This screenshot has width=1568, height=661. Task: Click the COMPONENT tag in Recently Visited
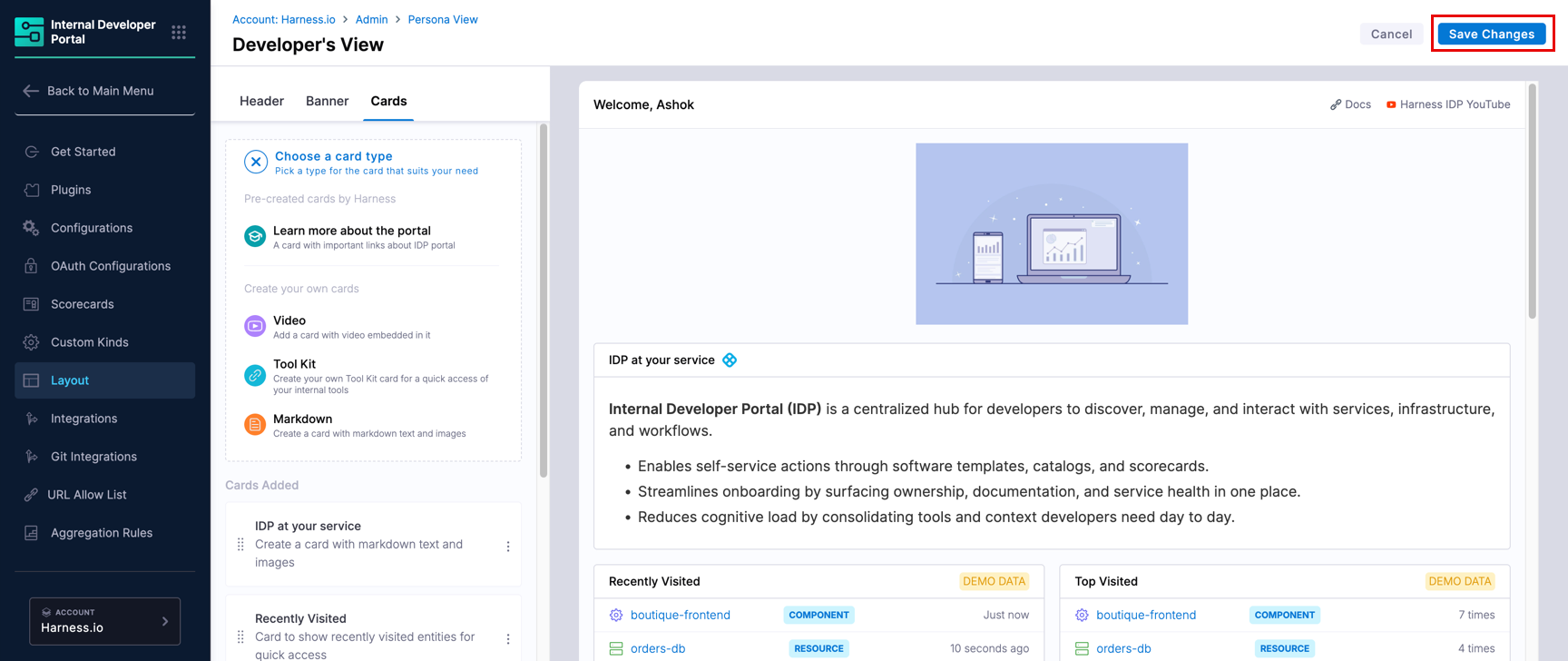tap(818, 616)
